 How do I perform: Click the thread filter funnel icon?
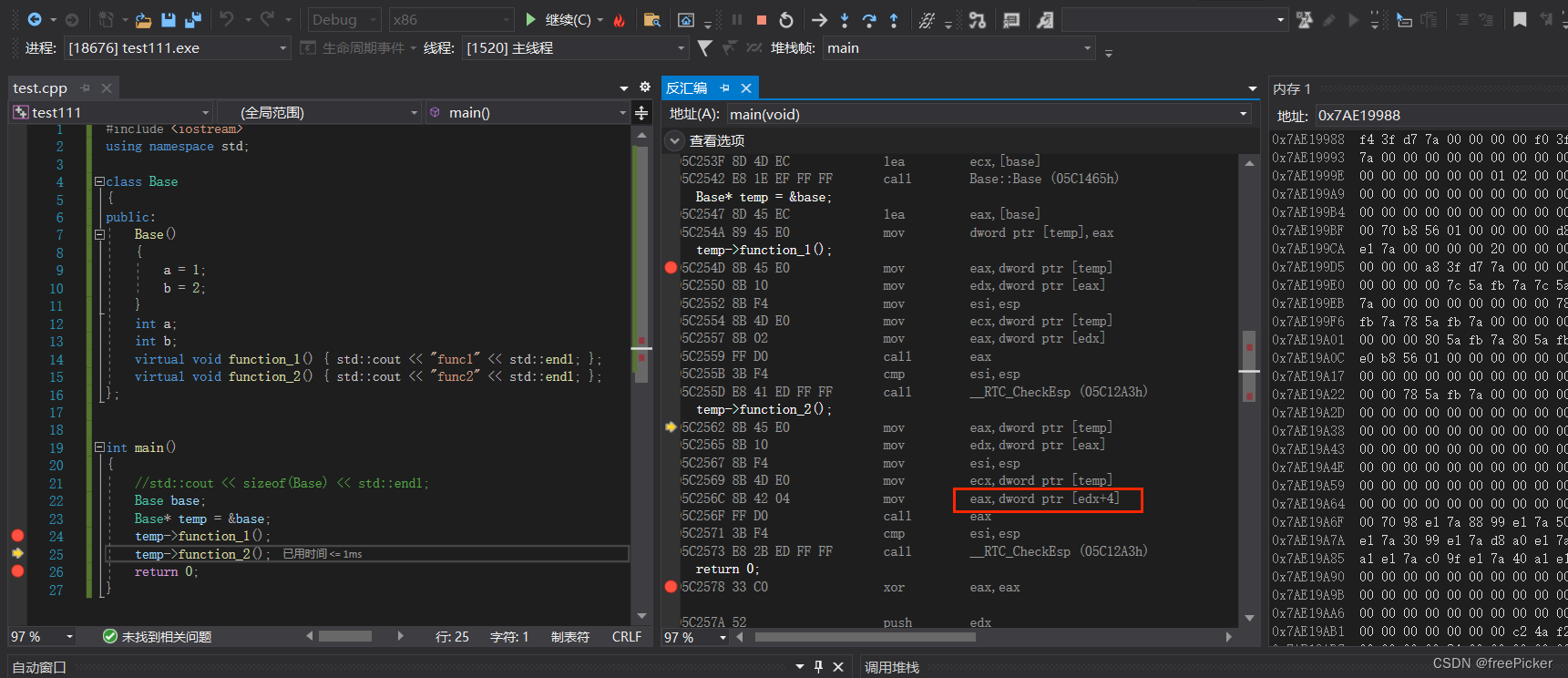704,47
